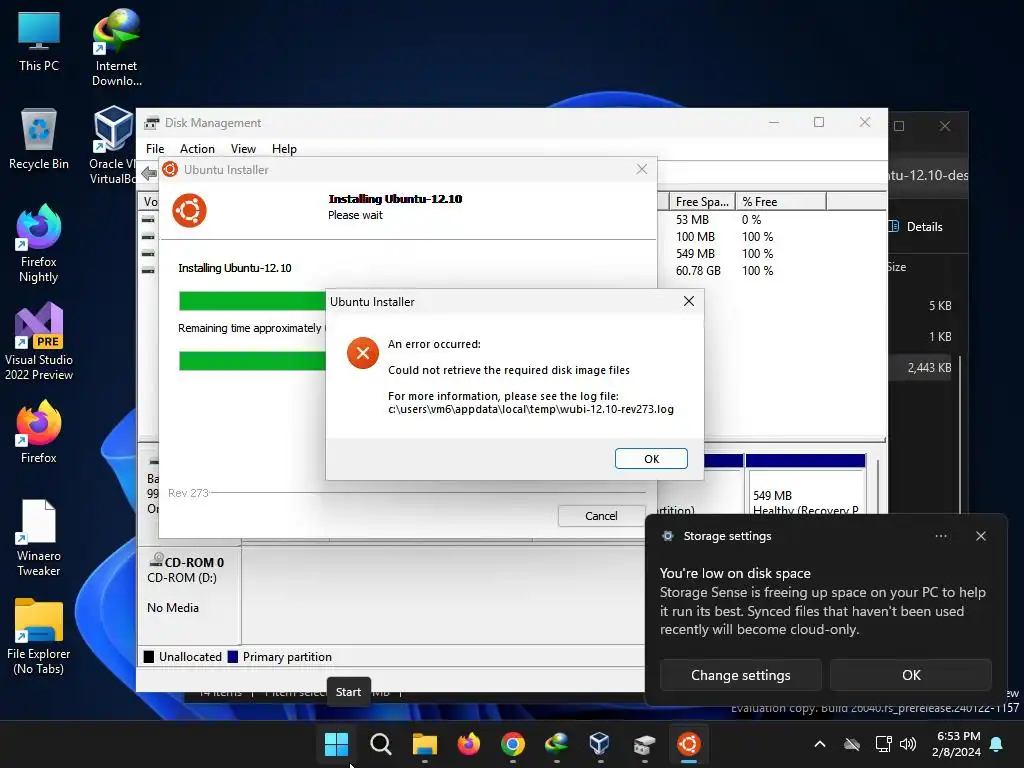Open the clock and date panel
1024x768 pixels.
pyautogui.click(x=958, y=744)
